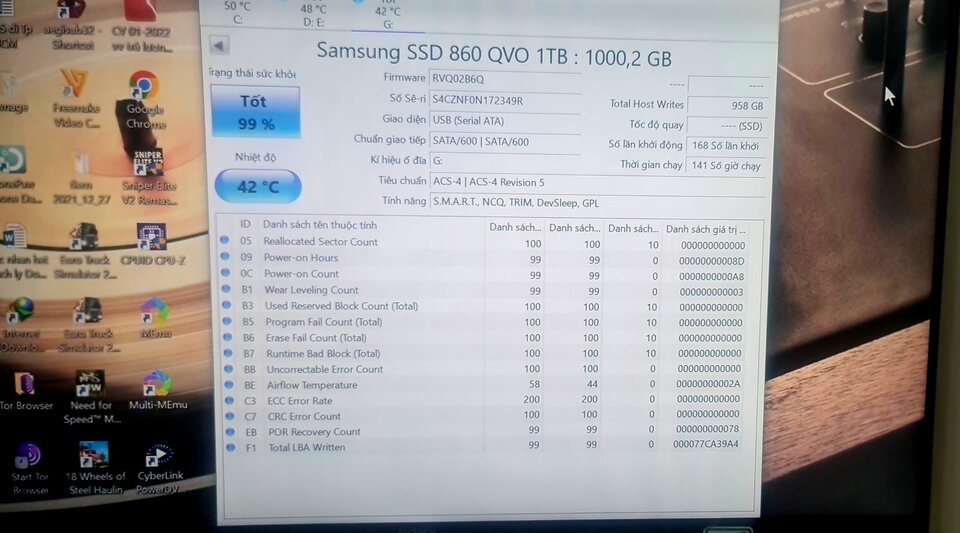This screenshot has height=533, width=960.
Task: Select the G: drive tab at 42 °C
Action: pyautogui.click(x=388, y=17)
